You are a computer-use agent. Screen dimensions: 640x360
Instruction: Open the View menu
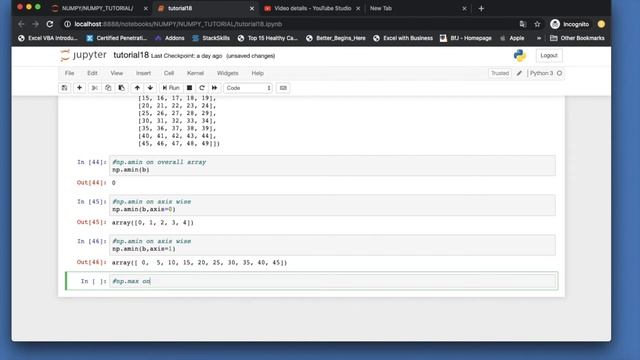click(x=116, y=73)
